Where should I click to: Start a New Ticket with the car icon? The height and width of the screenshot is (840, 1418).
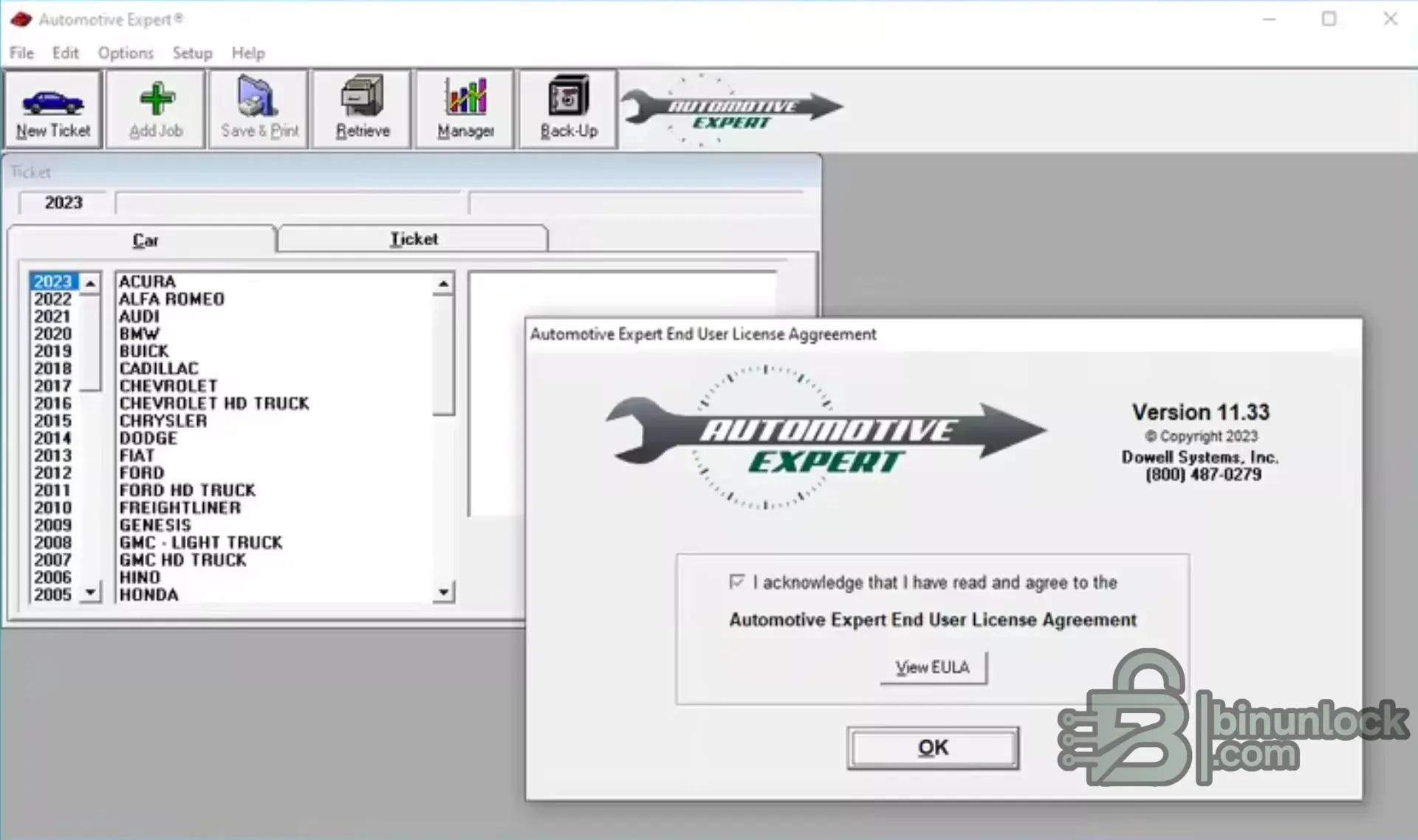tap(52, 109)
